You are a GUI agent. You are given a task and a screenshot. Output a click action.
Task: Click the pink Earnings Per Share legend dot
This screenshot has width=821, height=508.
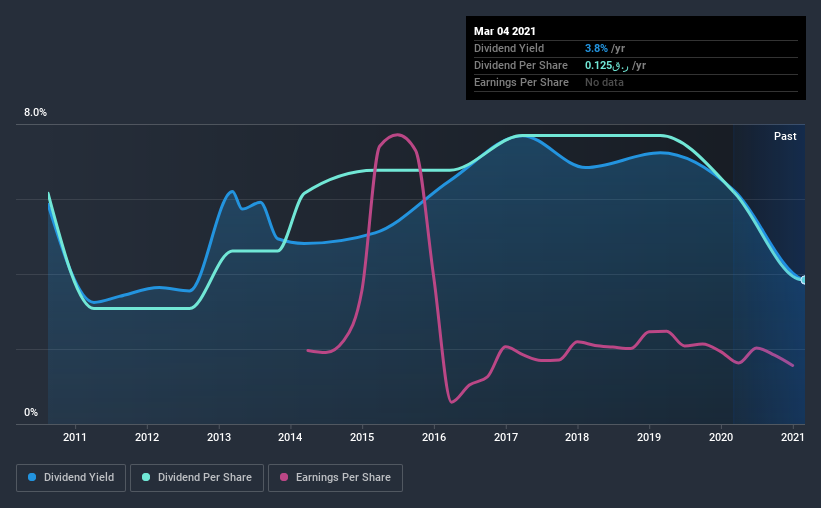pos(284,477)
